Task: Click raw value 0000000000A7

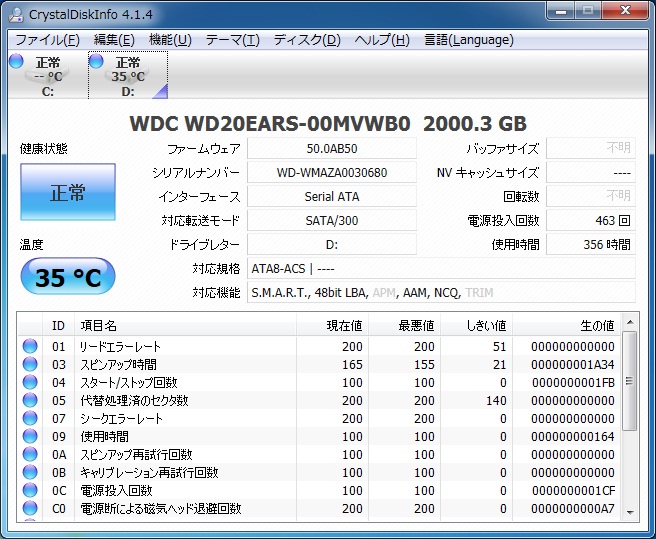Action: pyautogui.click(x=573, y=508)
